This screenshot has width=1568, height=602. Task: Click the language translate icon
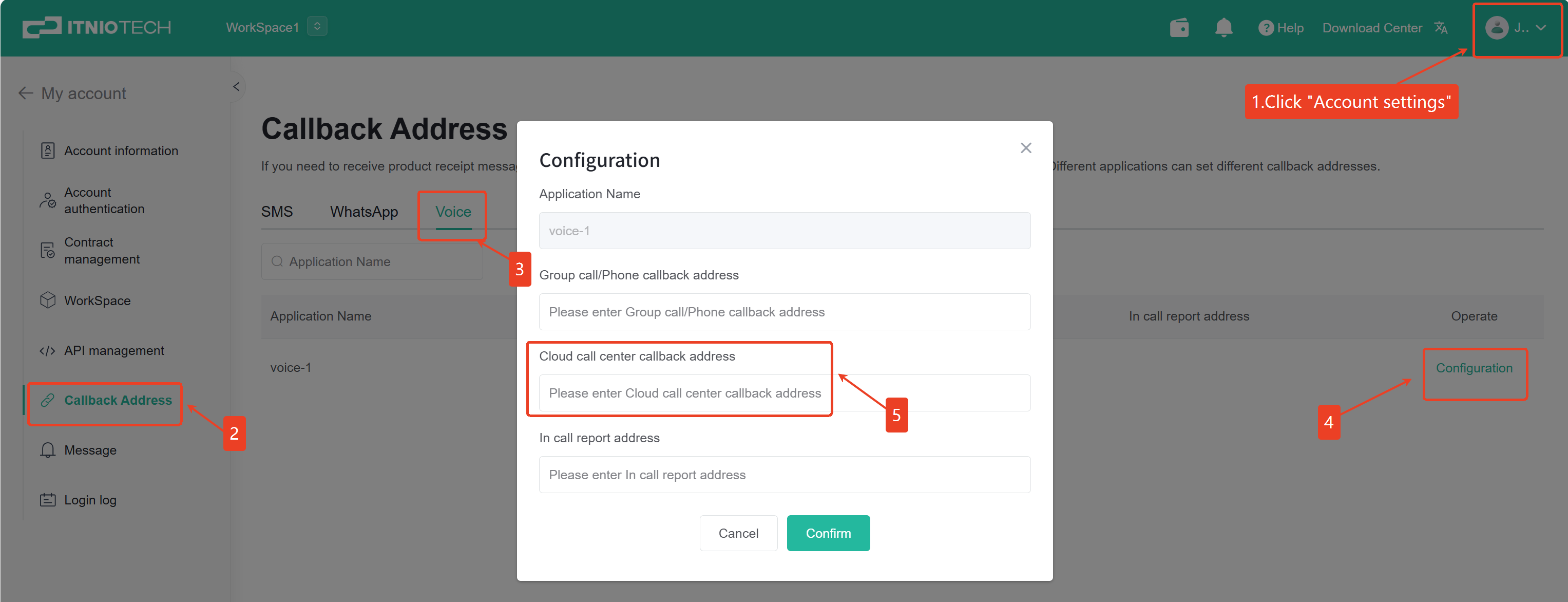pos(1441,28)
